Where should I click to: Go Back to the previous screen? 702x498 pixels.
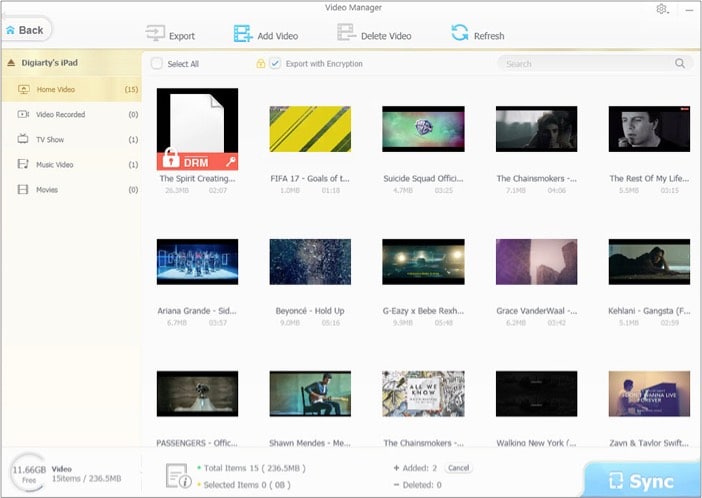tap(26, 30)
